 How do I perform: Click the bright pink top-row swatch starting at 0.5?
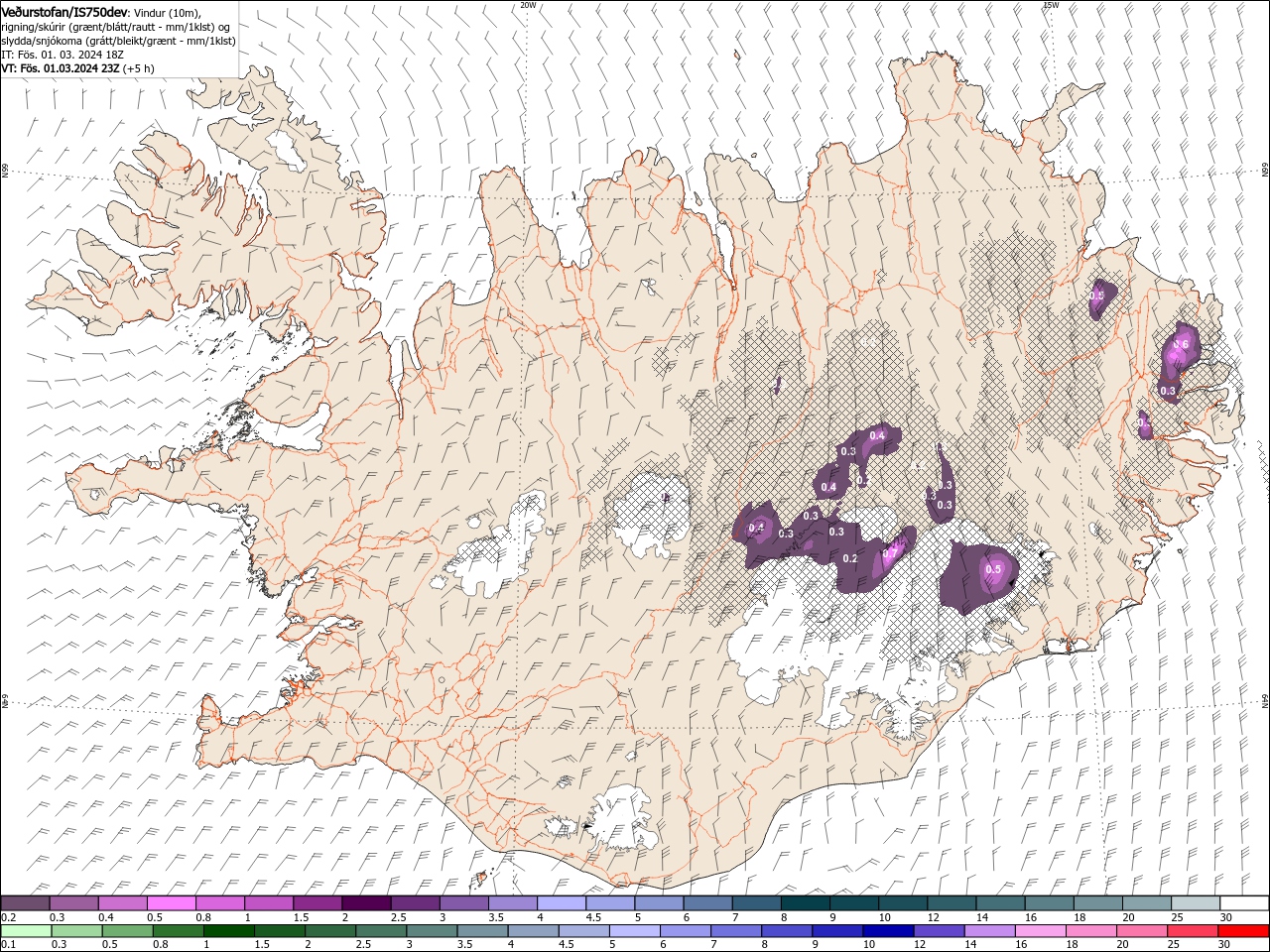[x=171, y=903]
